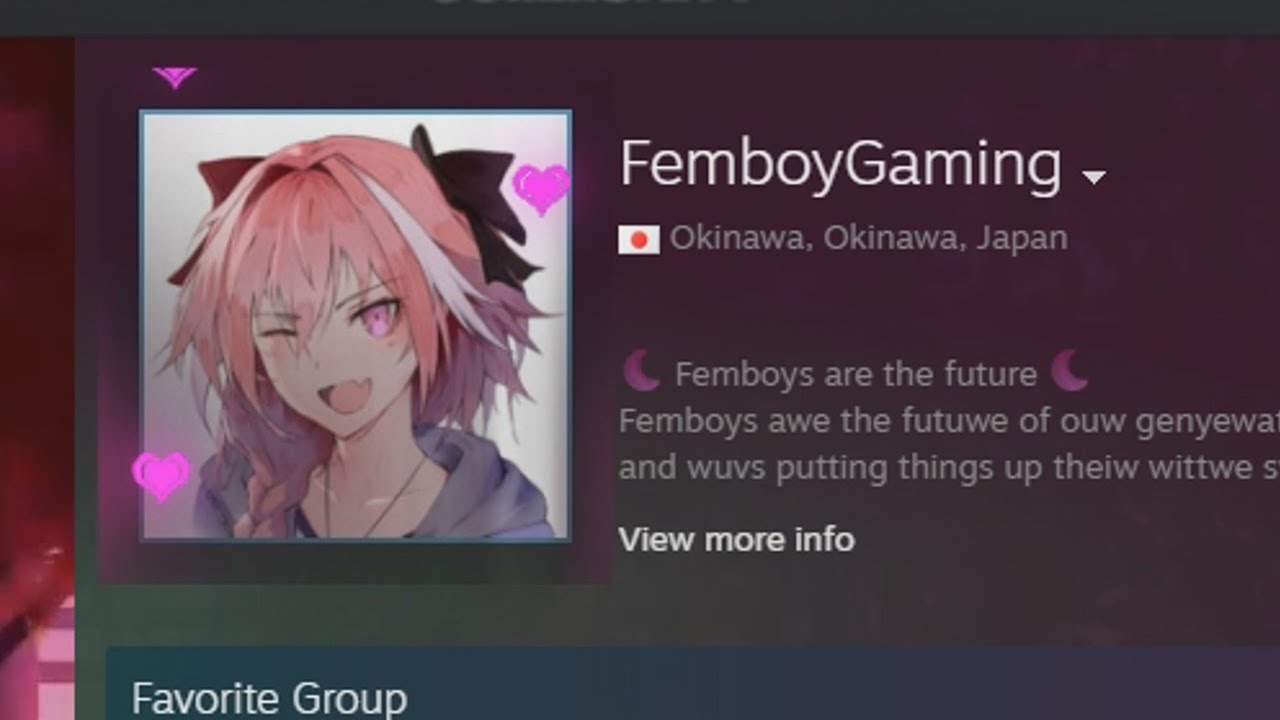Click the Japan flag icon
The image size is (1280, 720).
[x=638, y=240]
